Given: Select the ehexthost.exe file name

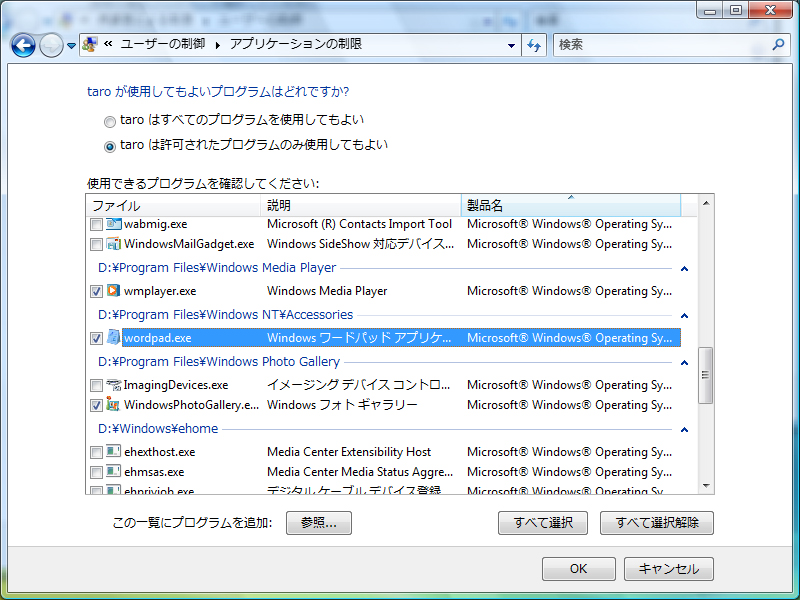Looking at the screenshot, I should click(160, 452).
